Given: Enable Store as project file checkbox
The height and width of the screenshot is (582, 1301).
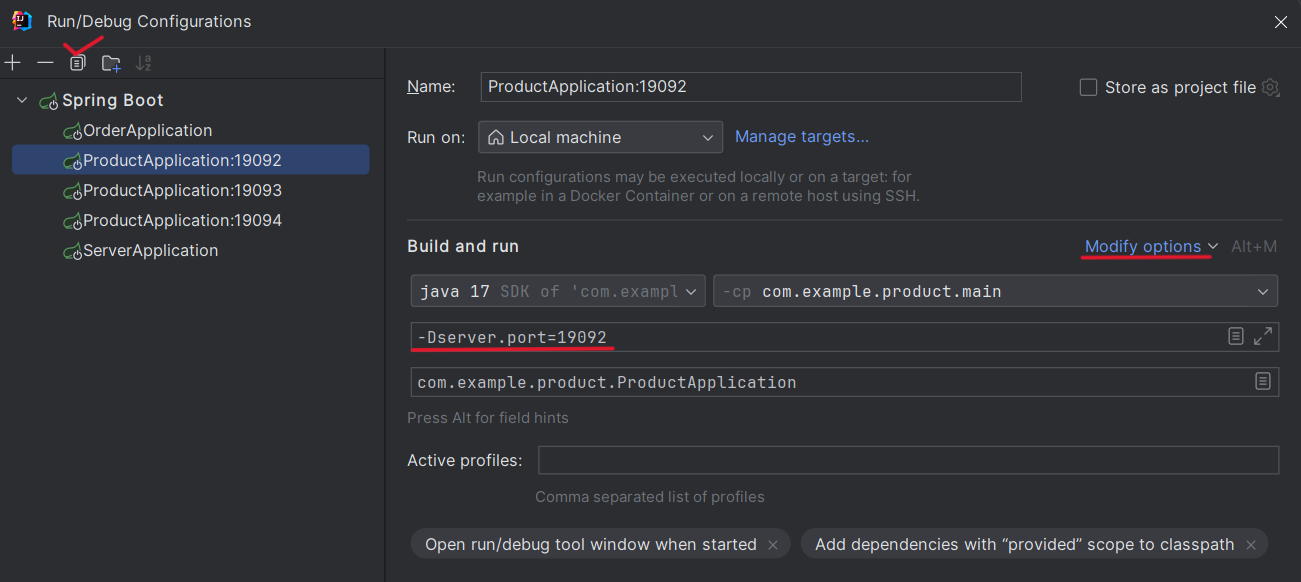Looking at the screenshot, I should [x=1089, y=87].
